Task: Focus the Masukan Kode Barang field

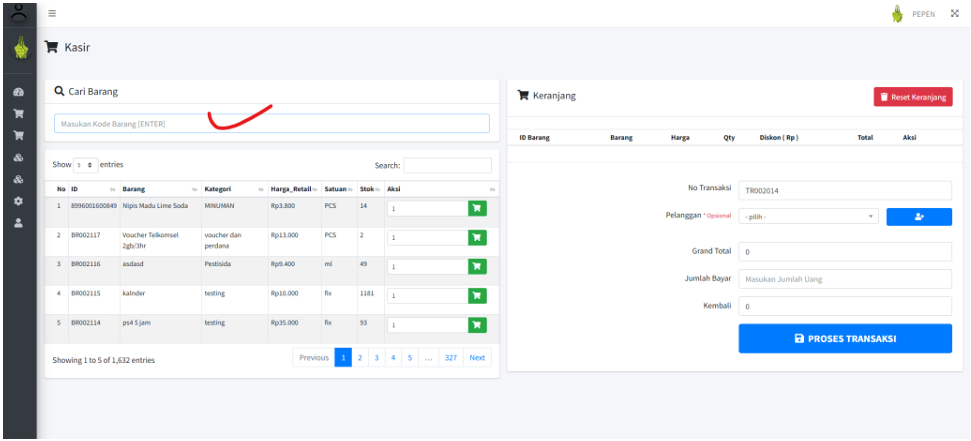Action: click(x=272, y=123)
